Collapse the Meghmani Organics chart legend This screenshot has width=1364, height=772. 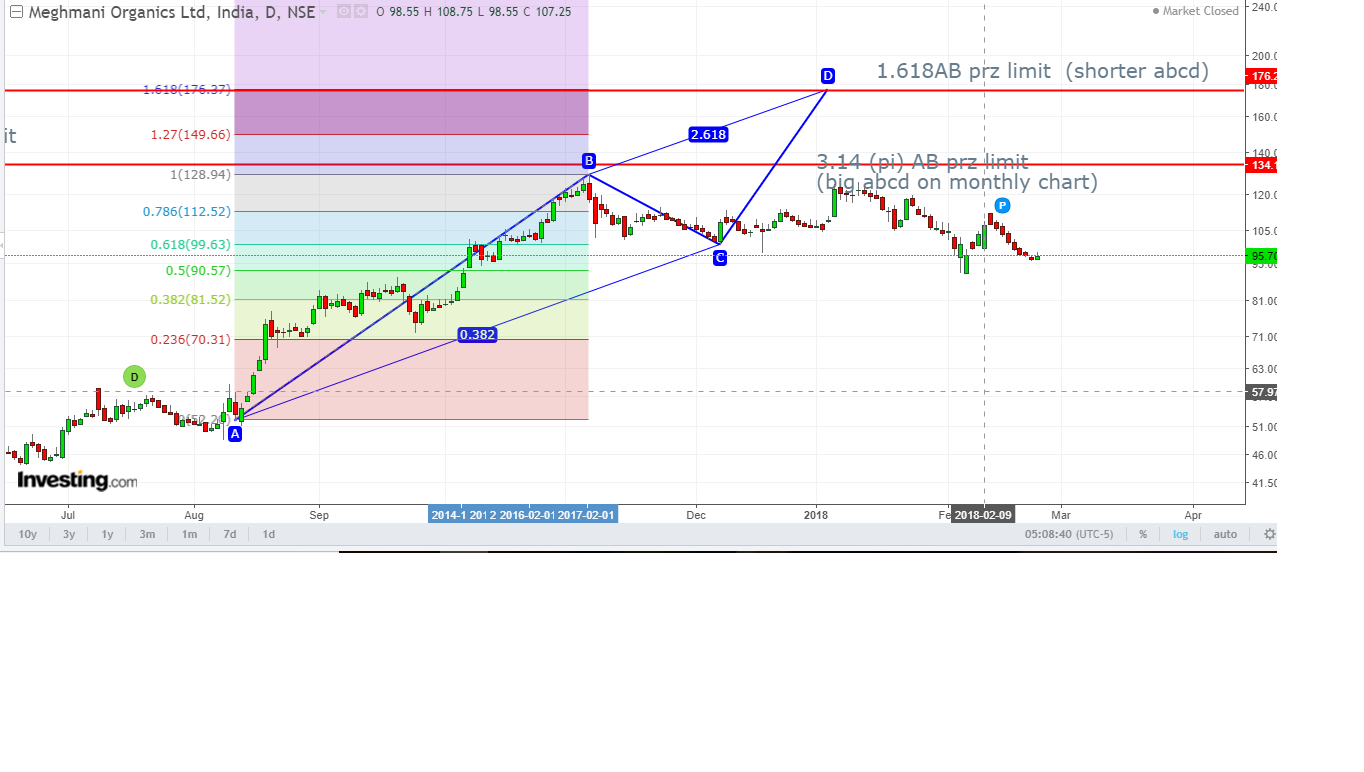(16, 12)
